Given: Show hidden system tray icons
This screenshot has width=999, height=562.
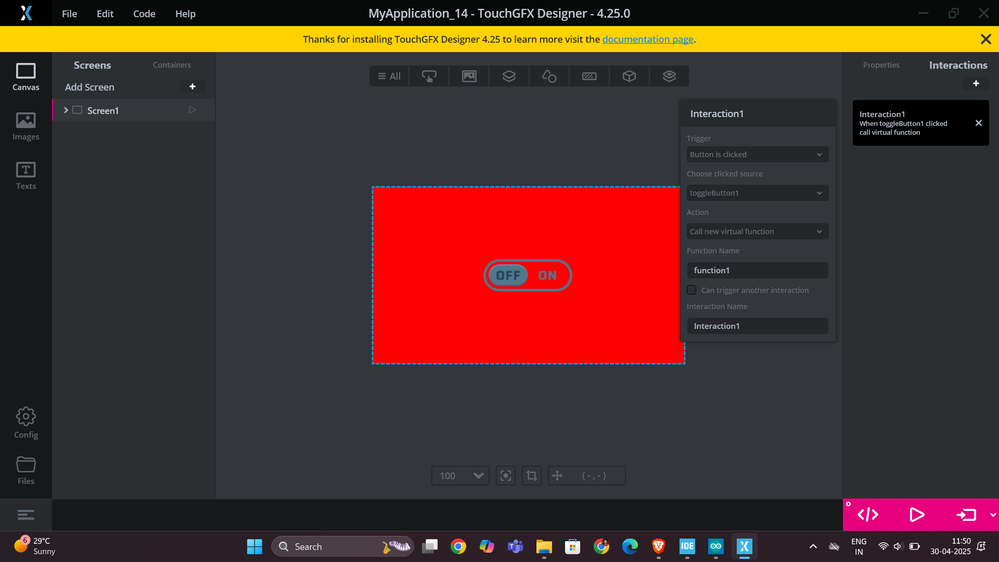Looking at the screenshot, I should pos(813,546).
